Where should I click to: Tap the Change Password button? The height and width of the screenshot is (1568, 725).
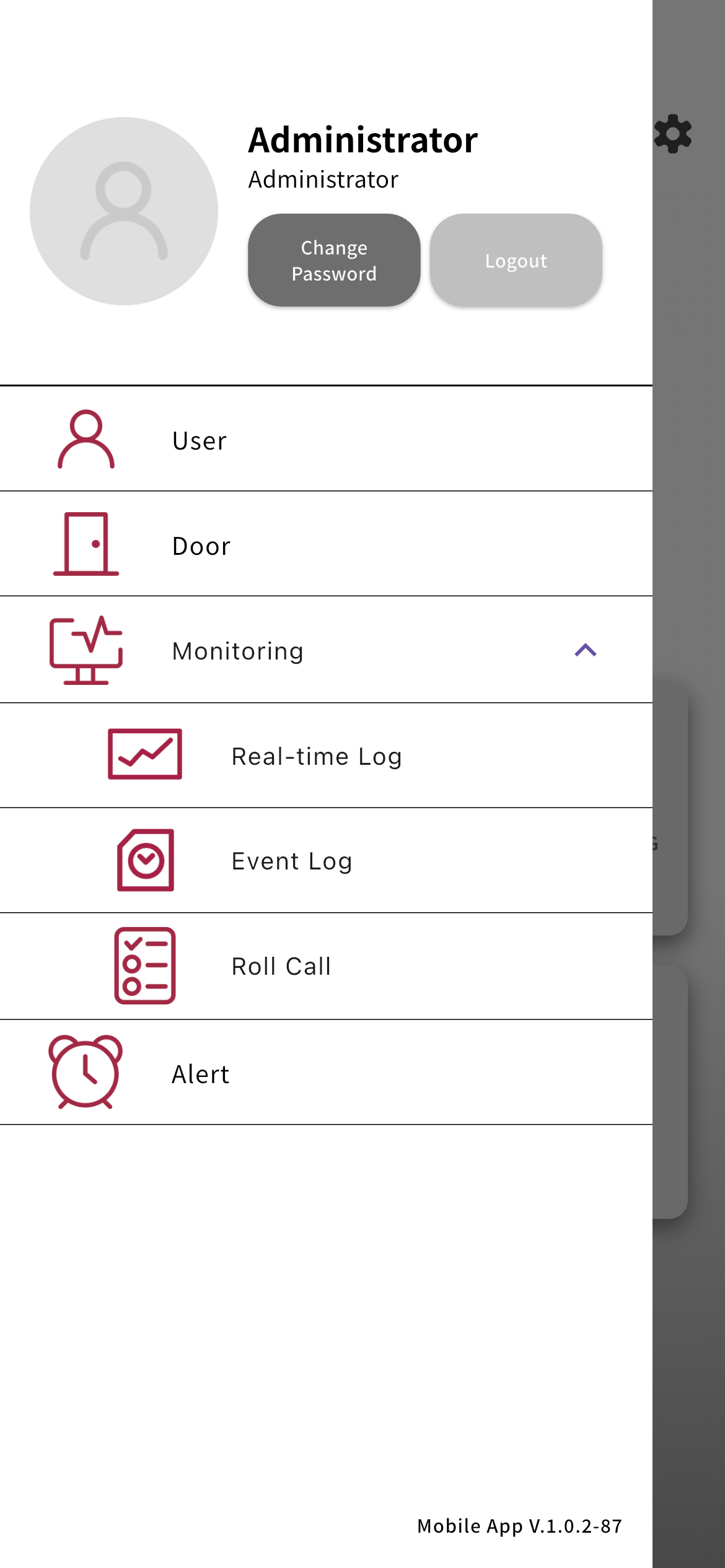pyautogui.click(x=334, y=260)
